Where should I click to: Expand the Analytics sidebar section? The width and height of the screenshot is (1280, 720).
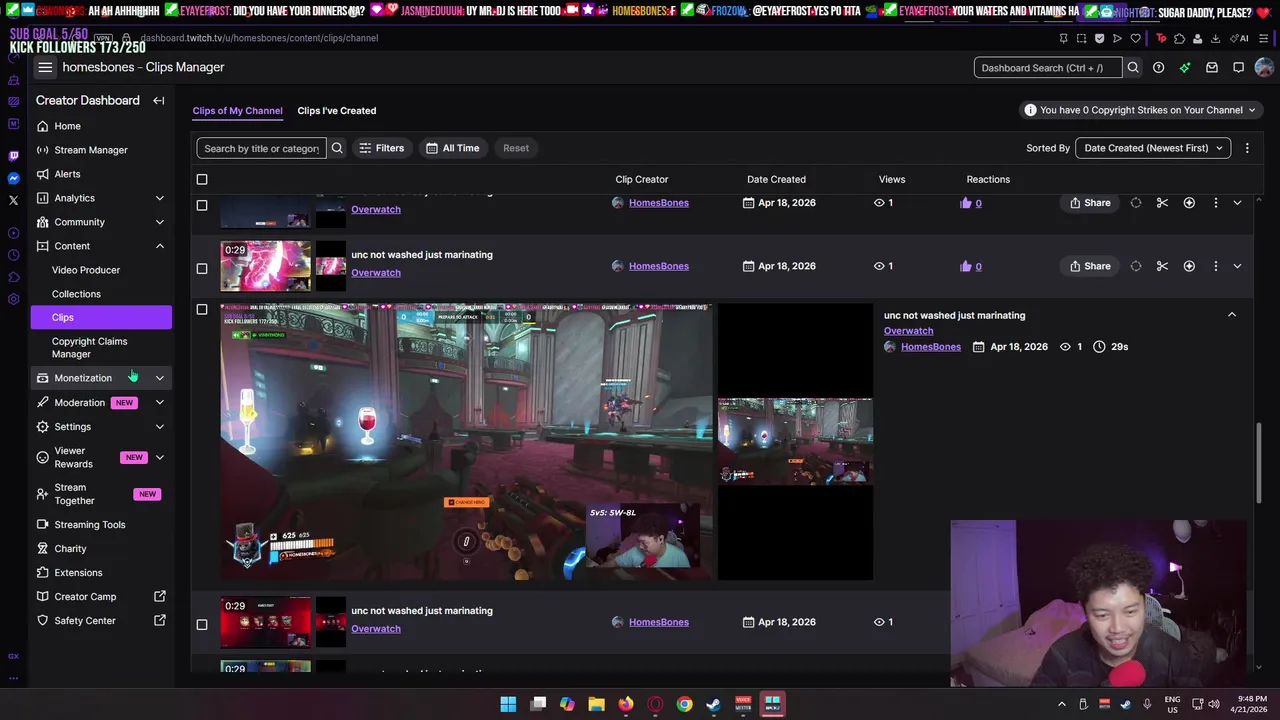point(159,198)
